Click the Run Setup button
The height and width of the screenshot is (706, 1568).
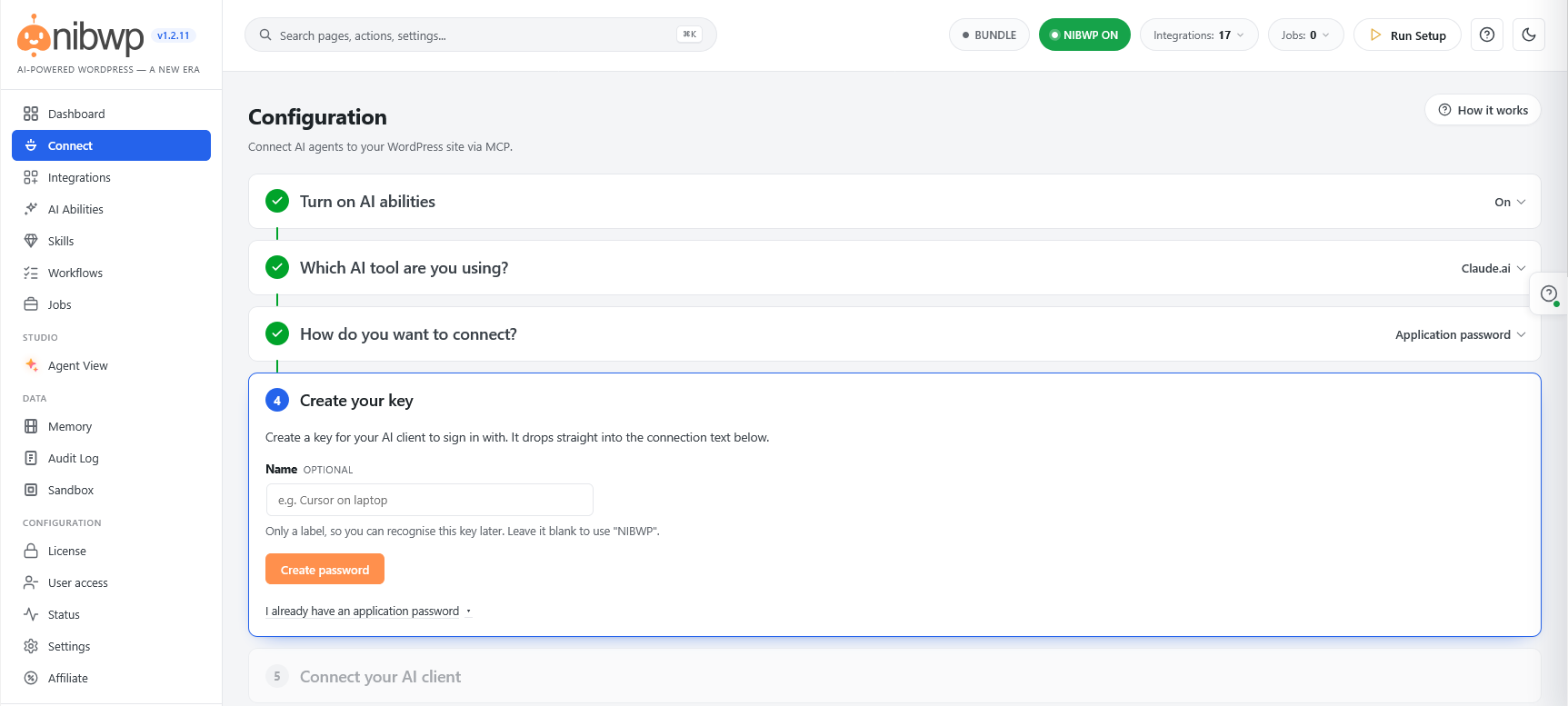1407,35
